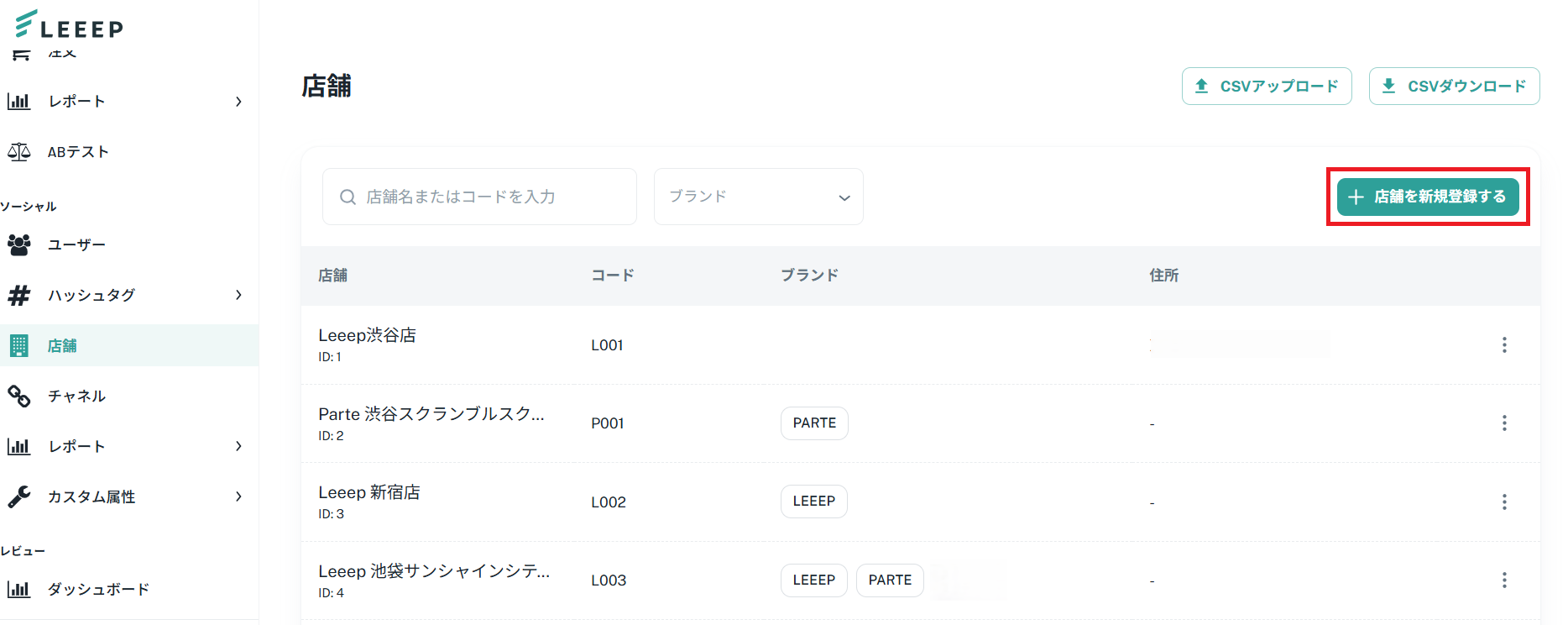Open the three-dot menu for Leeep渋谷店

click(x=1504, y=345)
